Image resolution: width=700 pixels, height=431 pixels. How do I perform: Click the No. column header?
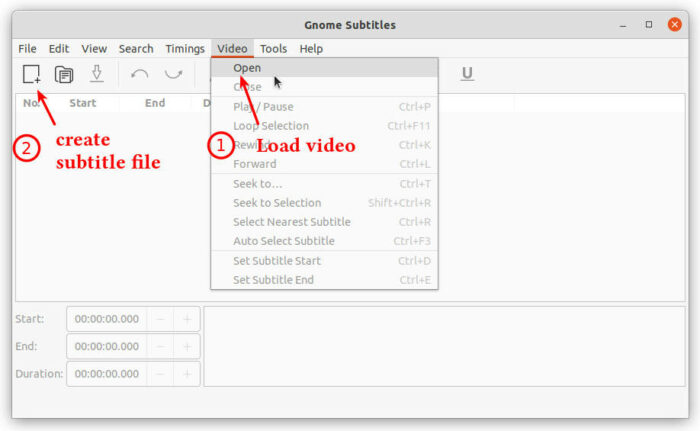tap(32, 103)
